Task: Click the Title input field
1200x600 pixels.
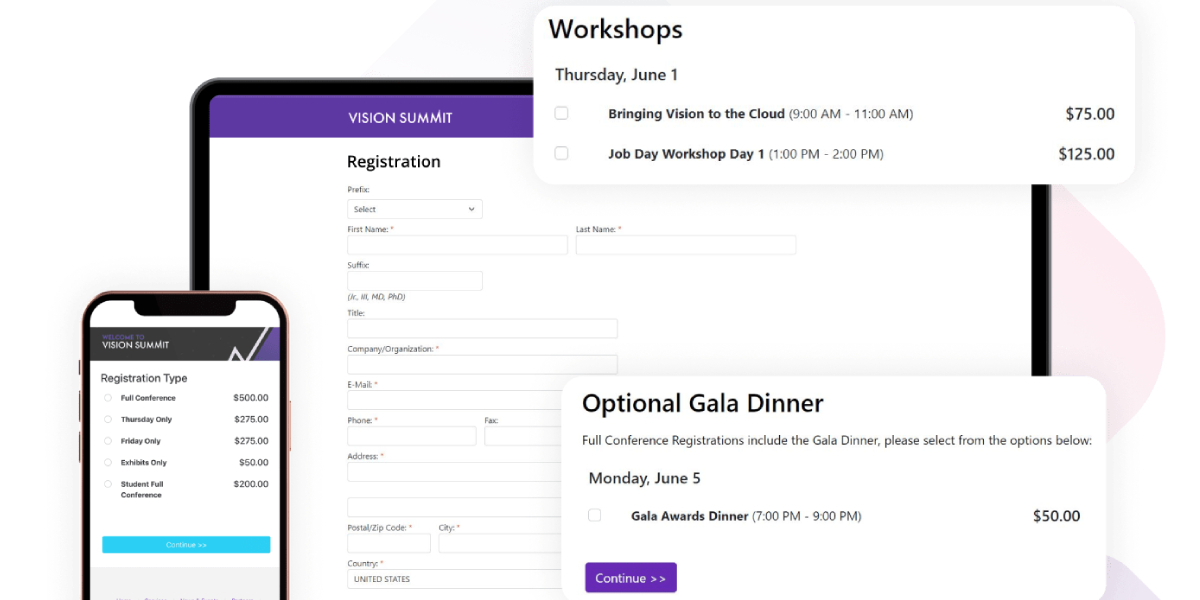Action: [x=482, y=328]
